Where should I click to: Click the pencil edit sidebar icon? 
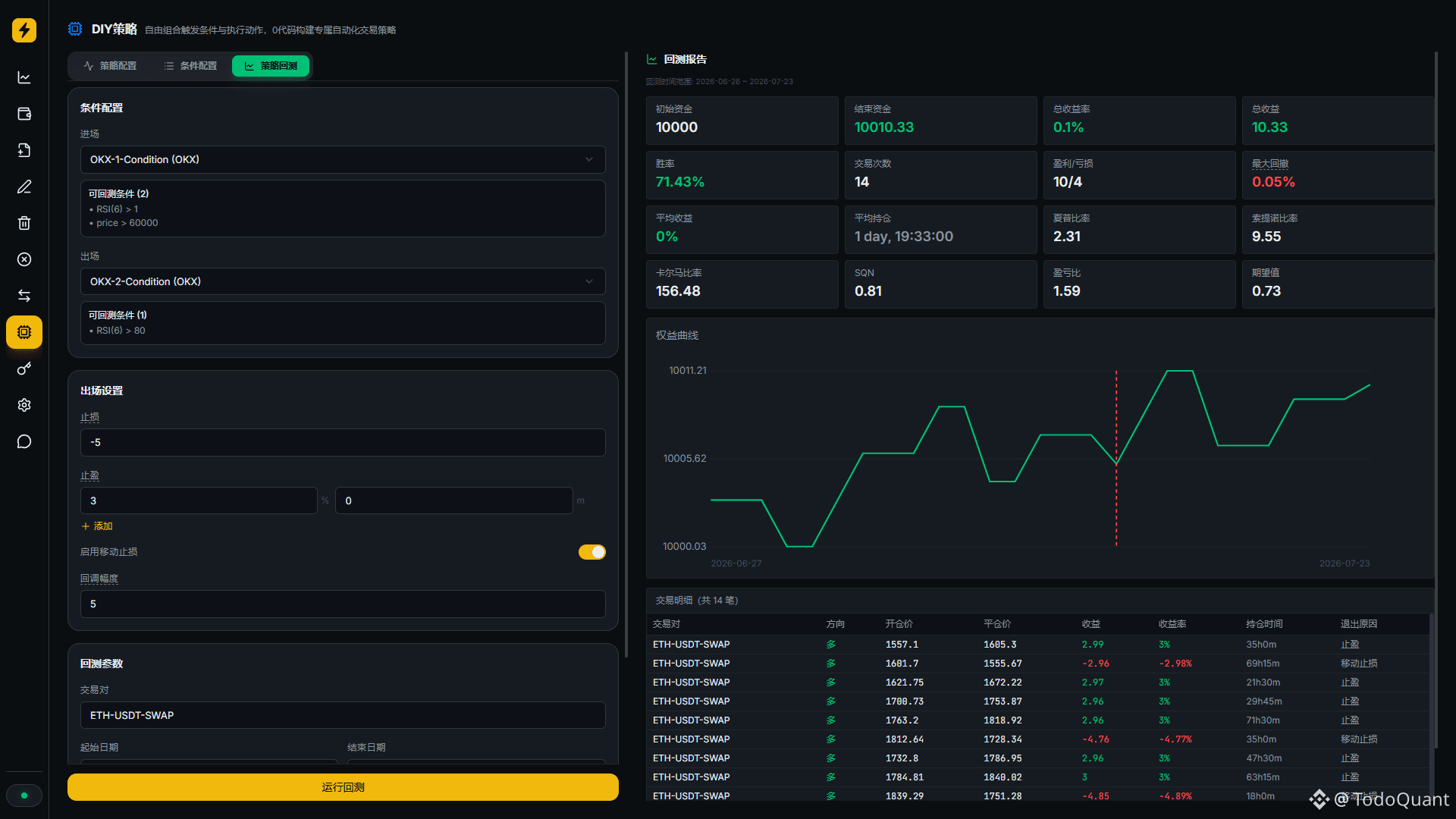[24, 187]
